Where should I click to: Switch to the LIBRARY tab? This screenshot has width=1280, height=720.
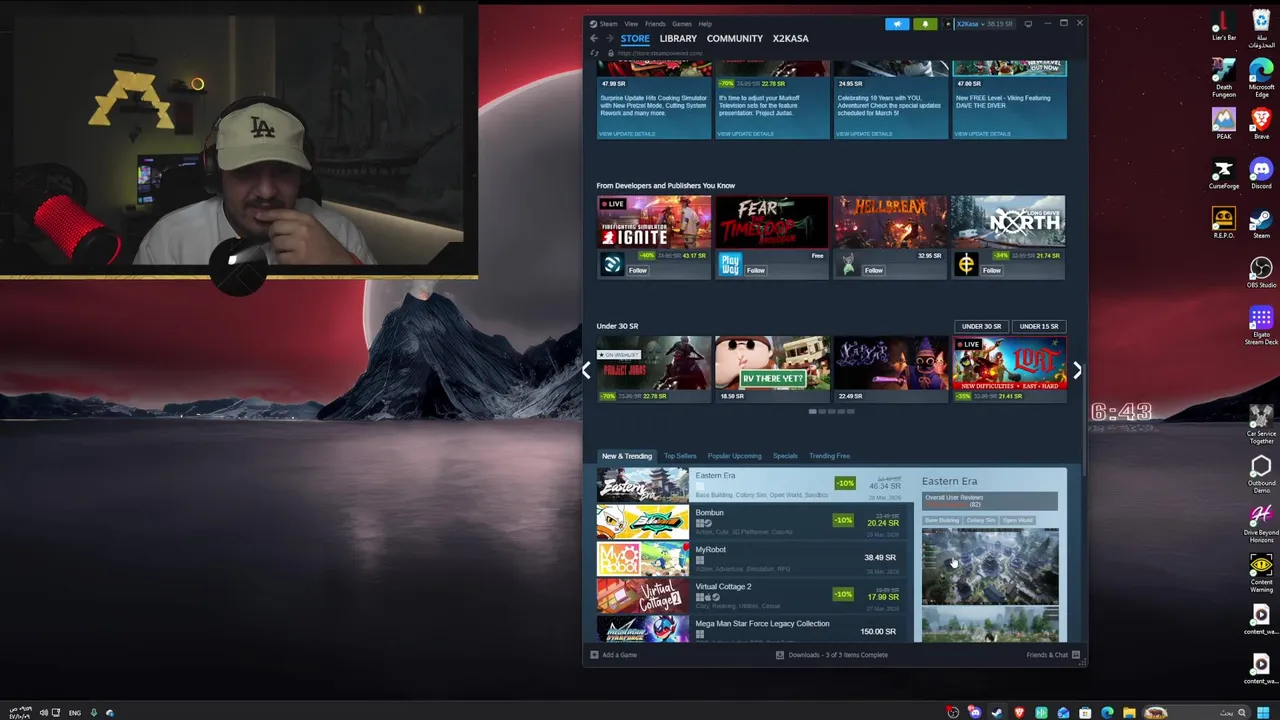678,39
